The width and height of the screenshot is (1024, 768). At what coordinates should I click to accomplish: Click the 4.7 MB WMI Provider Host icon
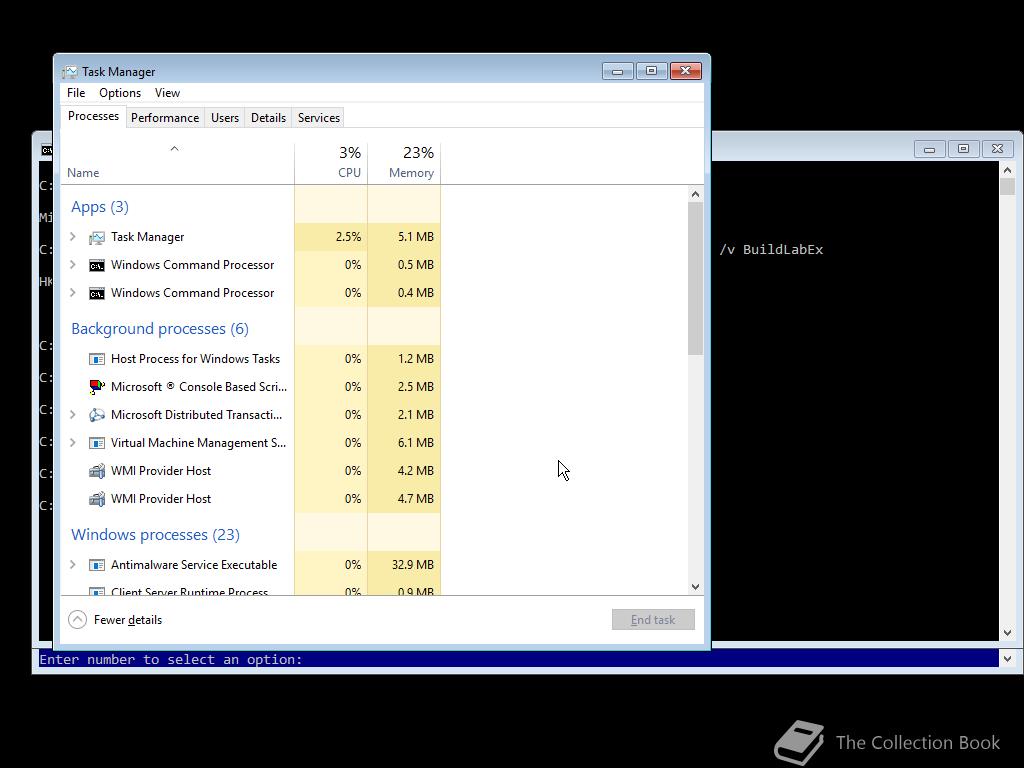pos(97,499)
